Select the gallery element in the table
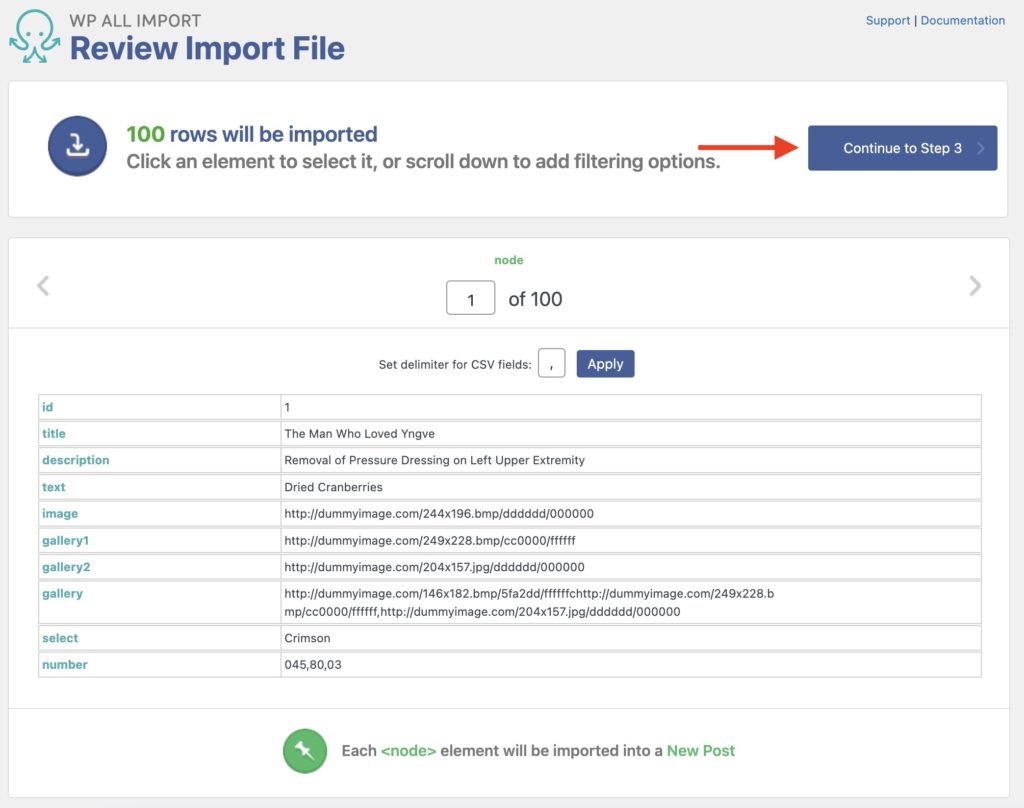The width and height of the screenshot is (1024, 808). tap(63, 593)
